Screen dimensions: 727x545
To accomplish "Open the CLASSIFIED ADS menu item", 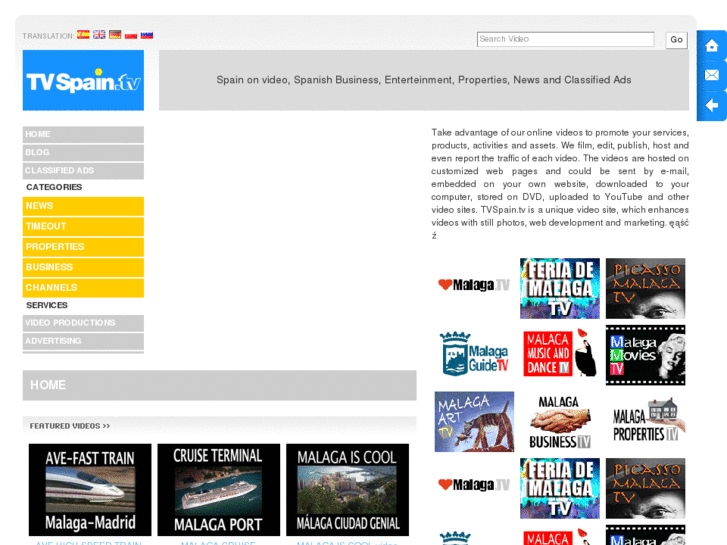I will [83, 171].
